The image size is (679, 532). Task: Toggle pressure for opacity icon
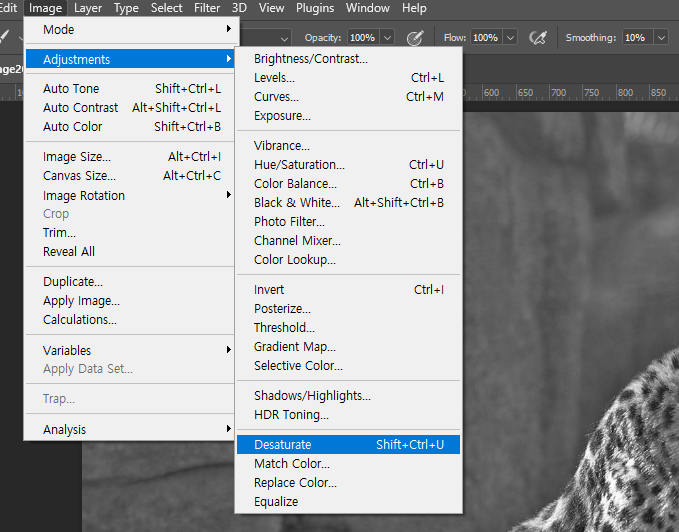[x=415, y=38]
